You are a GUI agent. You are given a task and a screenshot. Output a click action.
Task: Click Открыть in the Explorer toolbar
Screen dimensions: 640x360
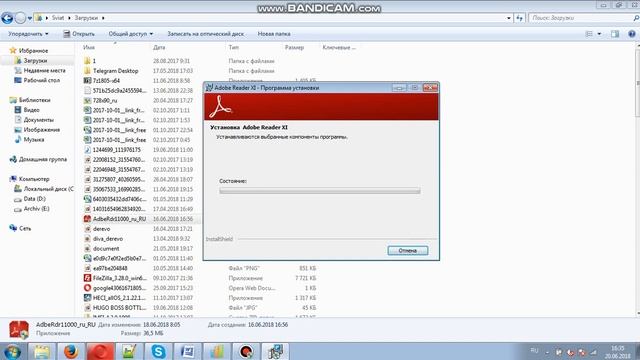click(x=79, y=34)
